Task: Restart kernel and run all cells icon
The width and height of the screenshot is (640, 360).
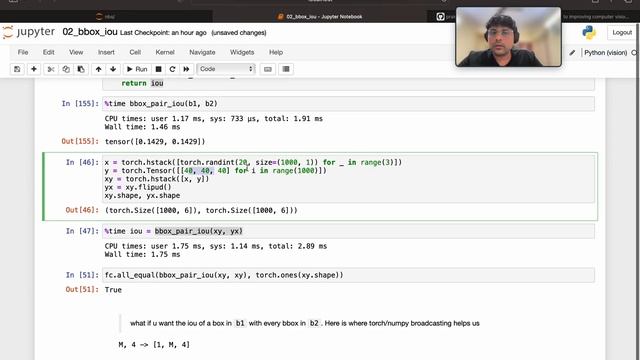Action: pos(186,69)
